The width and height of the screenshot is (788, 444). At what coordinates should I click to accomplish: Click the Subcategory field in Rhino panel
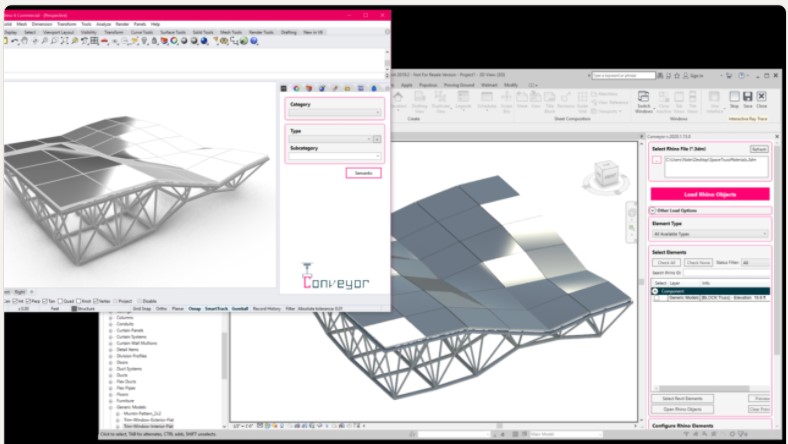point(334,157)
